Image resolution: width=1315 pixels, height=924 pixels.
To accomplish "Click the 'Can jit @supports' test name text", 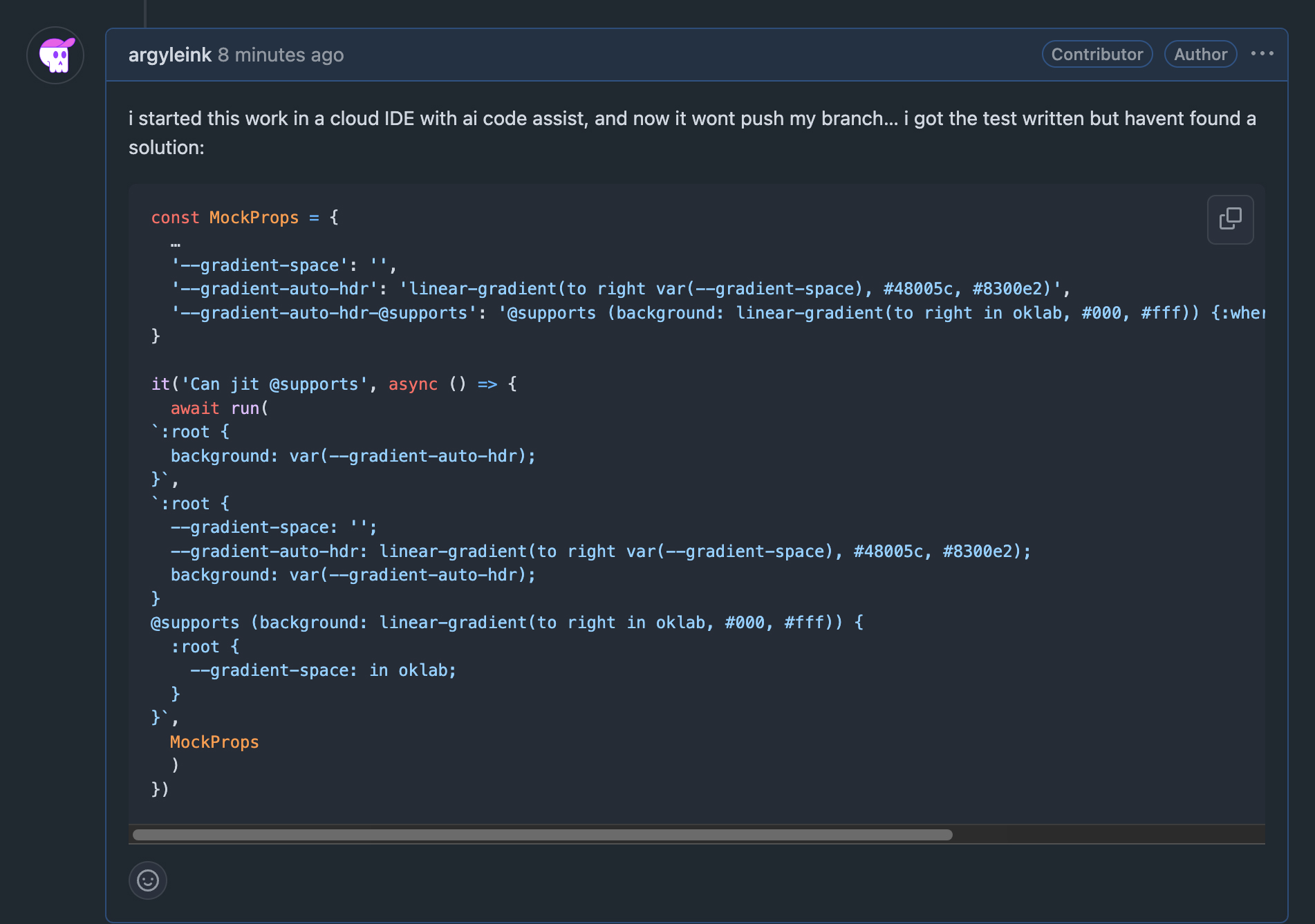I will coord(274,384).
